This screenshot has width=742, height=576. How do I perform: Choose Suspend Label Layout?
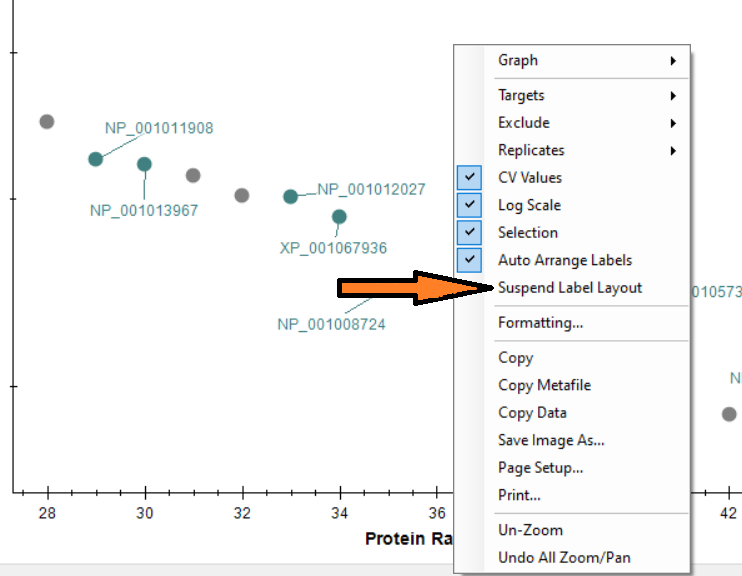[x=570, y=288]
